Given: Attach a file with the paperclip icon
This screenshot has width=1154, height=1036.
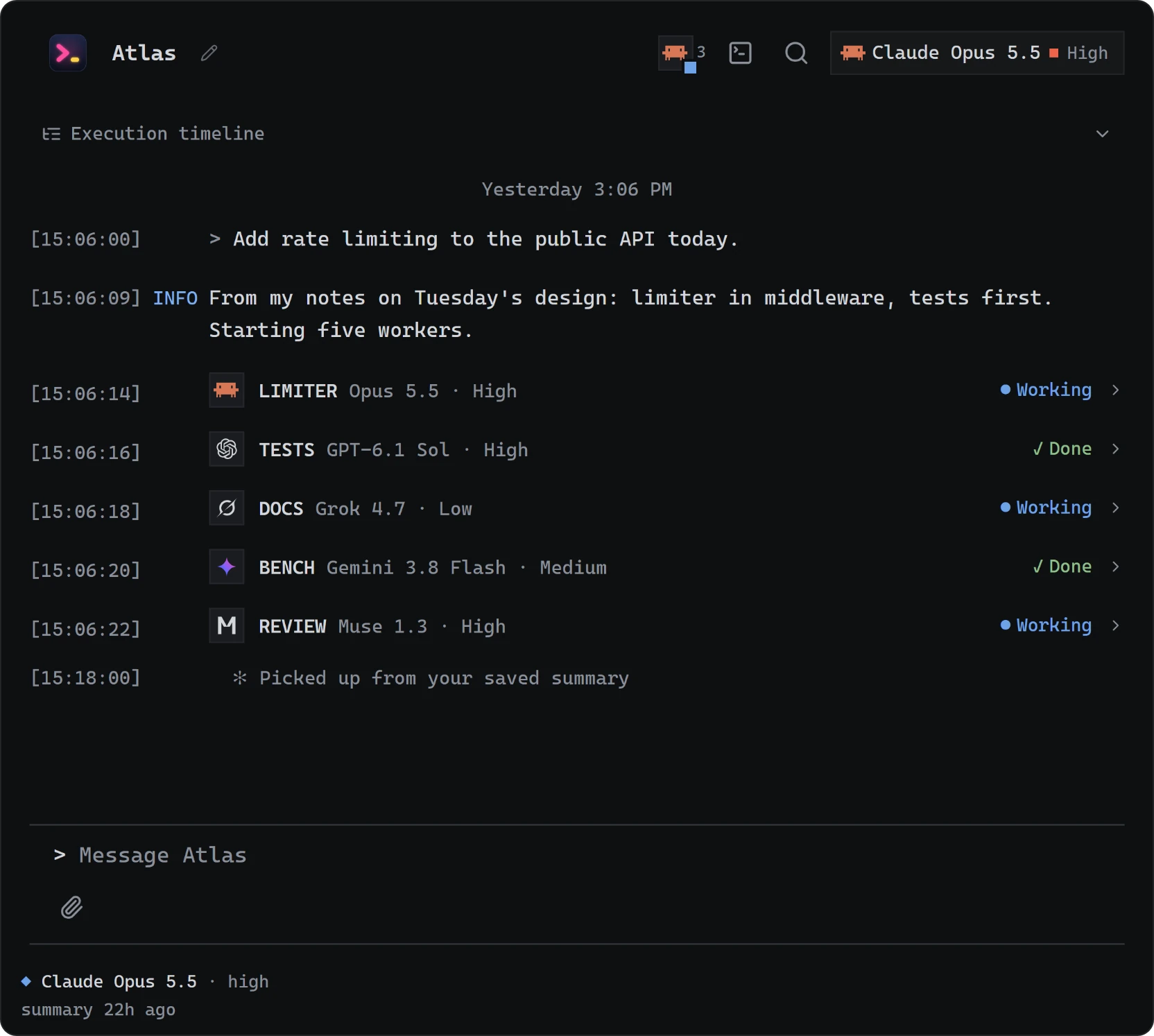Looking at the screenshot, I should click(x=71, y=908).
